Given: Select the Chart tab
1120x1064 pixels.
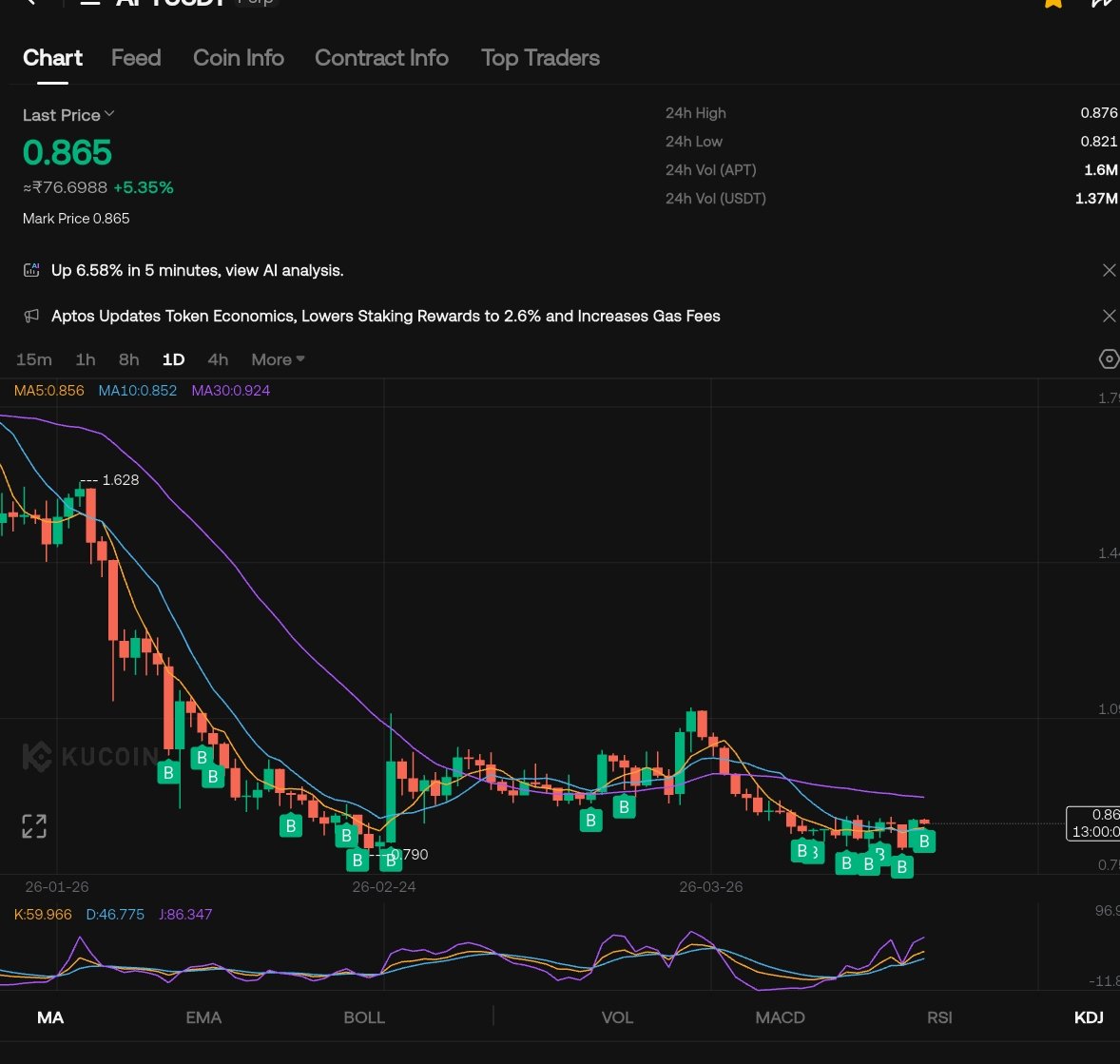Looking at the screenshot, I should pyautogui.click(x=53, y=58).
